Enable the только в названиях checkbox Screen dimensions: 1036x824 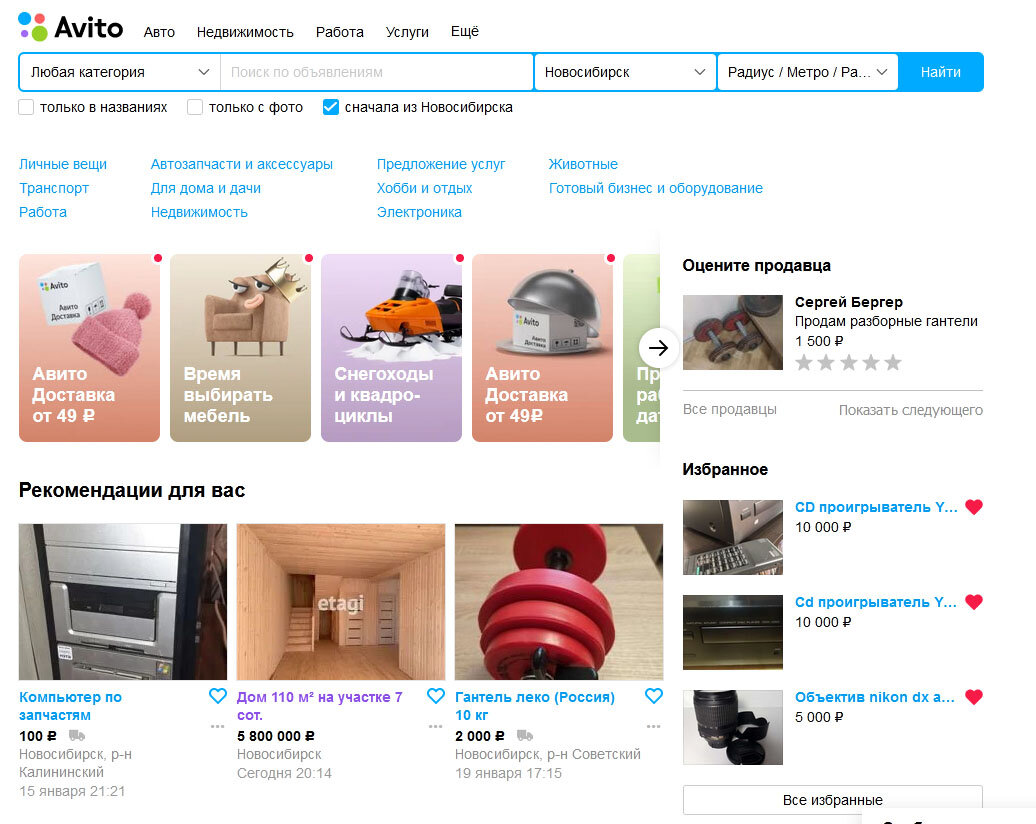26,107
